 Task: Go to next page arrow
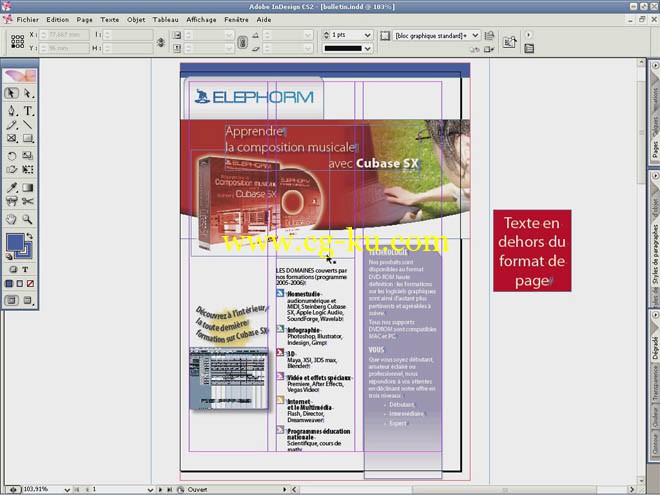(160, 490)
